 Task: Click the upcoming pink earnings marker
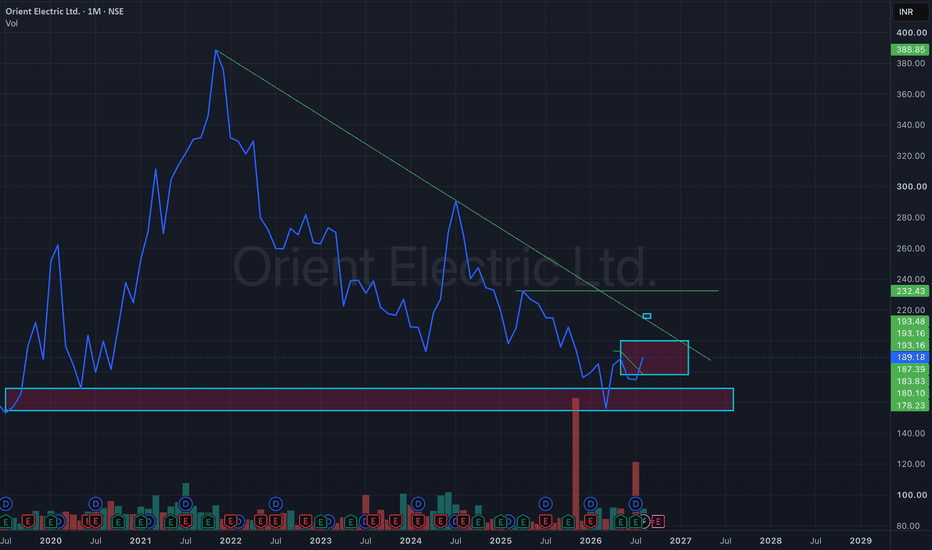coord(658,521)
